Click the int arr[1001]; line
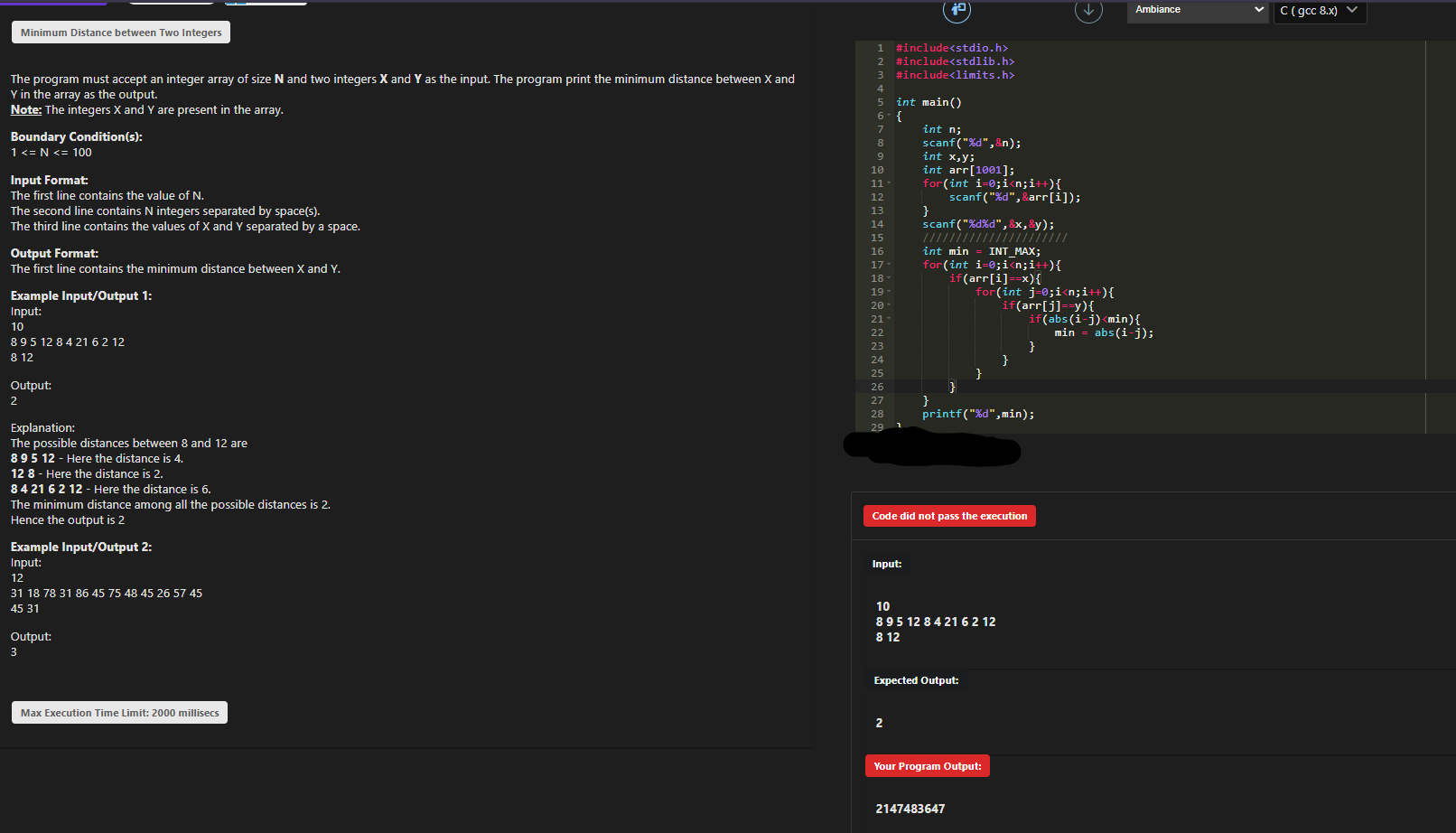This screenshot has width=1456, height=833. click(x=968, y=170)
